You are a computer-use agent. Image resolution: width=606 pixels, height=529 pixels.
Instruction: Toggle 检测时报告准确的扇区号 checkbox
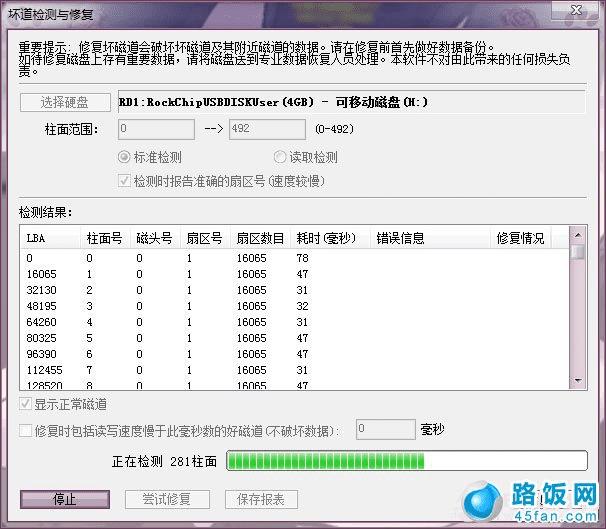click(221, 181)
